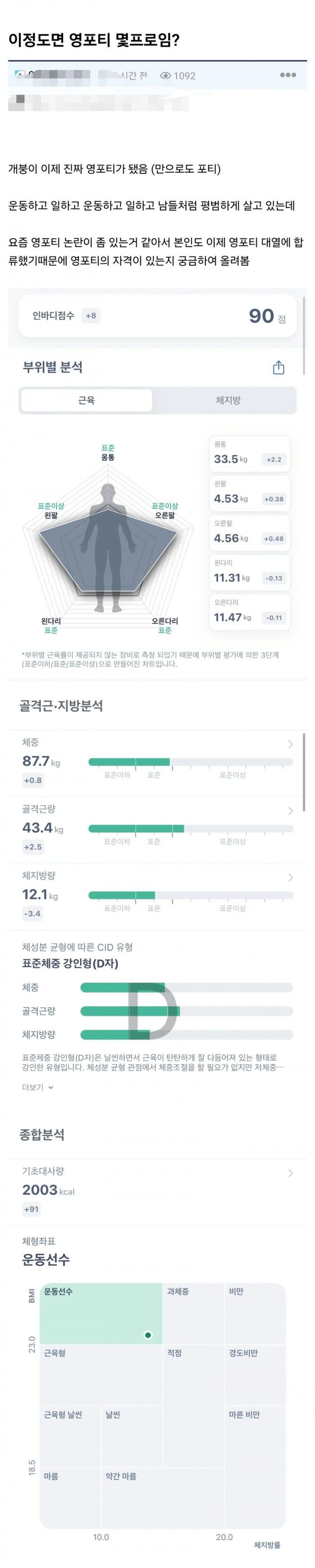Expand 체지방량 row chevron
The height and width of the screenshot is (1568, 315).
(x=291, y=877)
